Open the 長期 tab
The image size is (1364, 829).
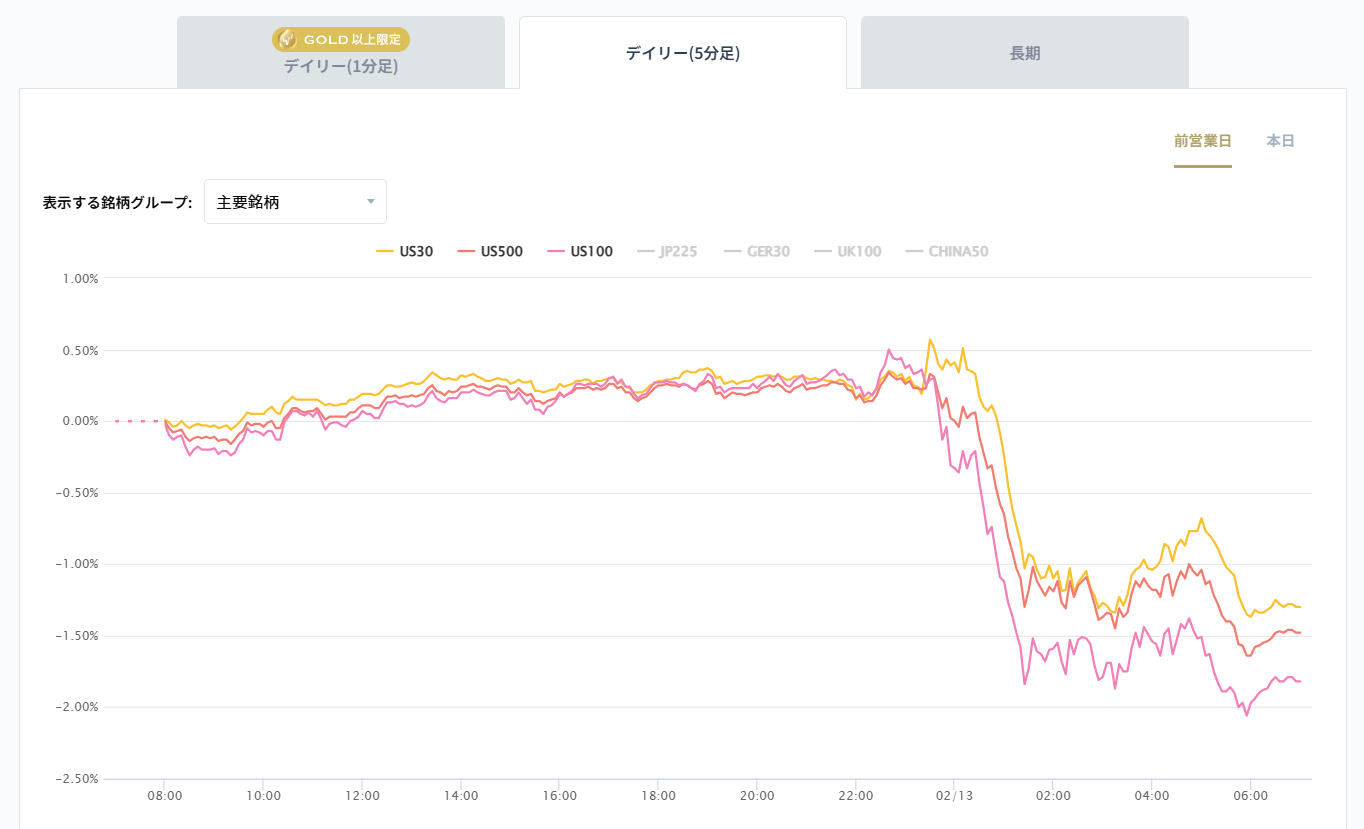click(1024, 53)
